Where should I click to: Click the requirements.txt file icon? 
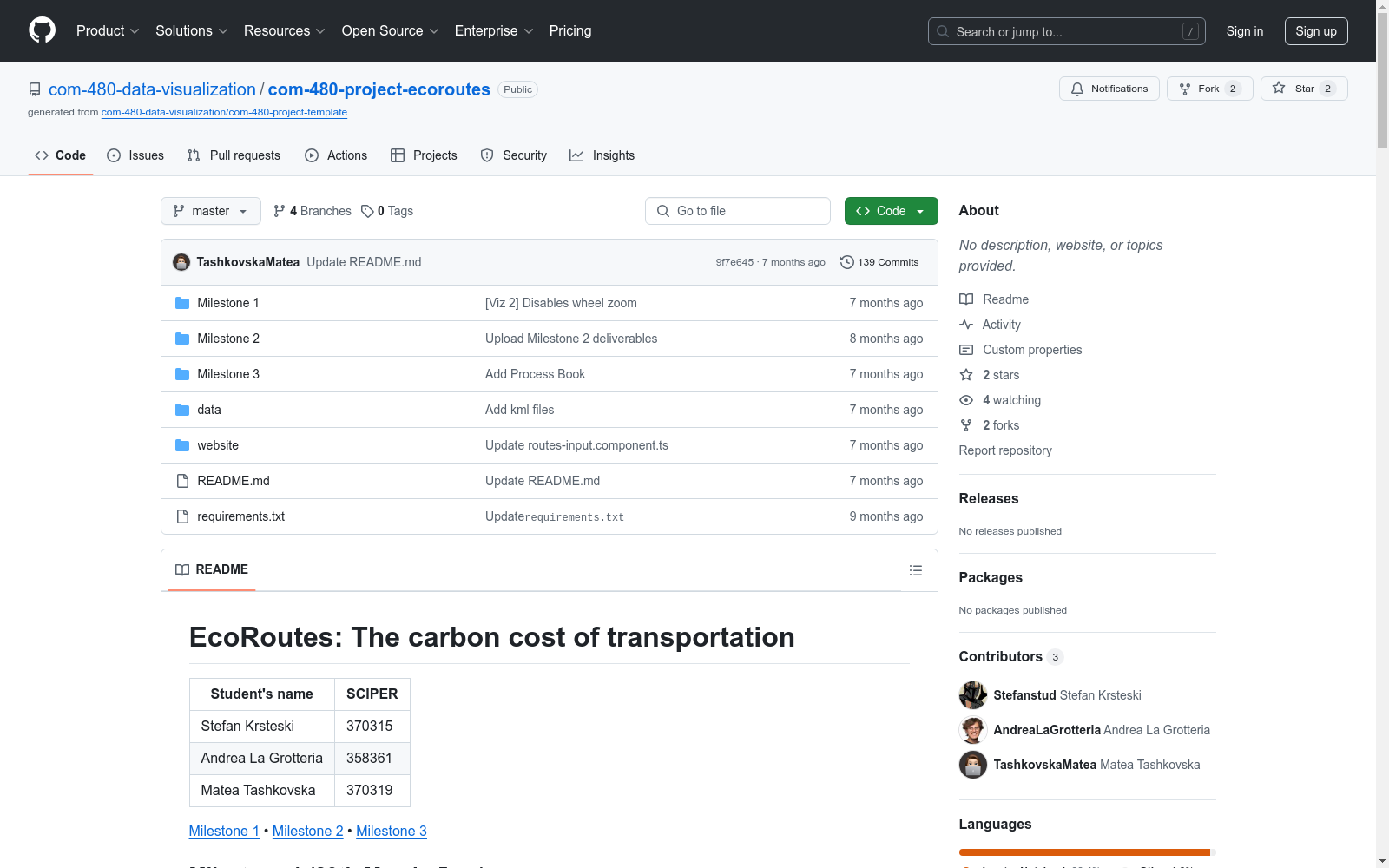[x=182, y=516]
